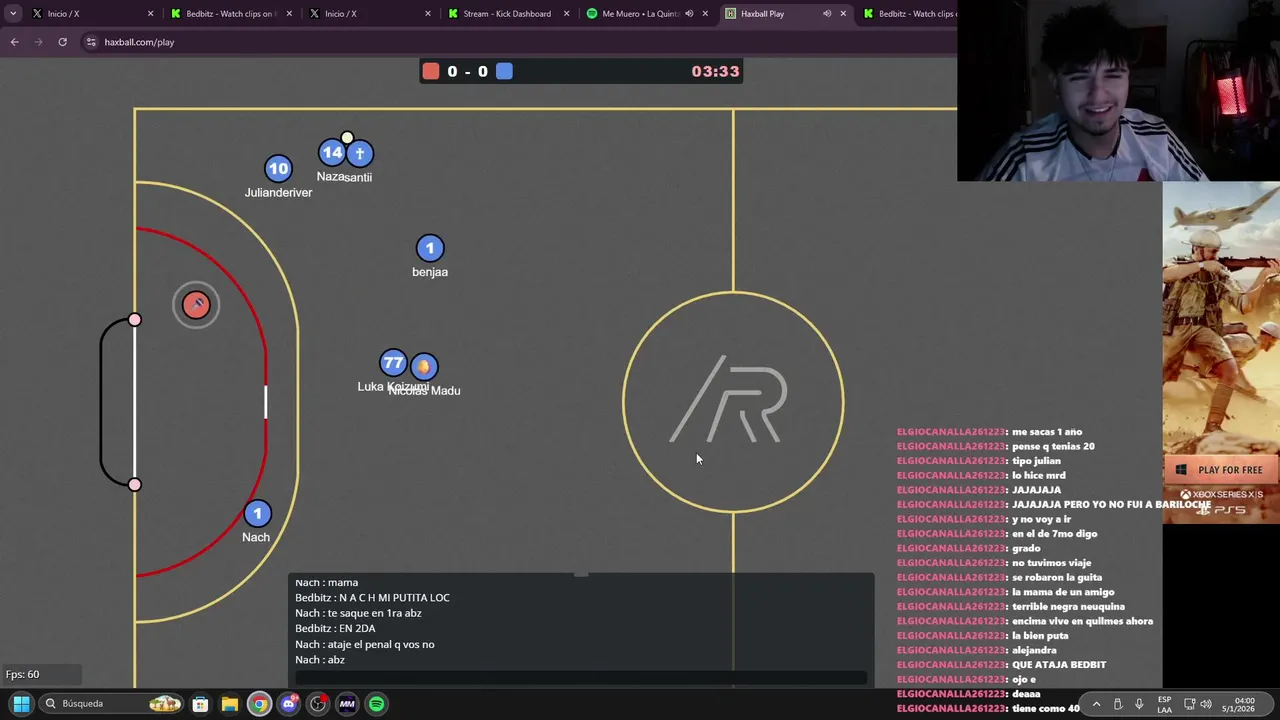The image size is (1280, 720).
Task: Close the Haxball Play tab
Action: (x=843, y=14)
